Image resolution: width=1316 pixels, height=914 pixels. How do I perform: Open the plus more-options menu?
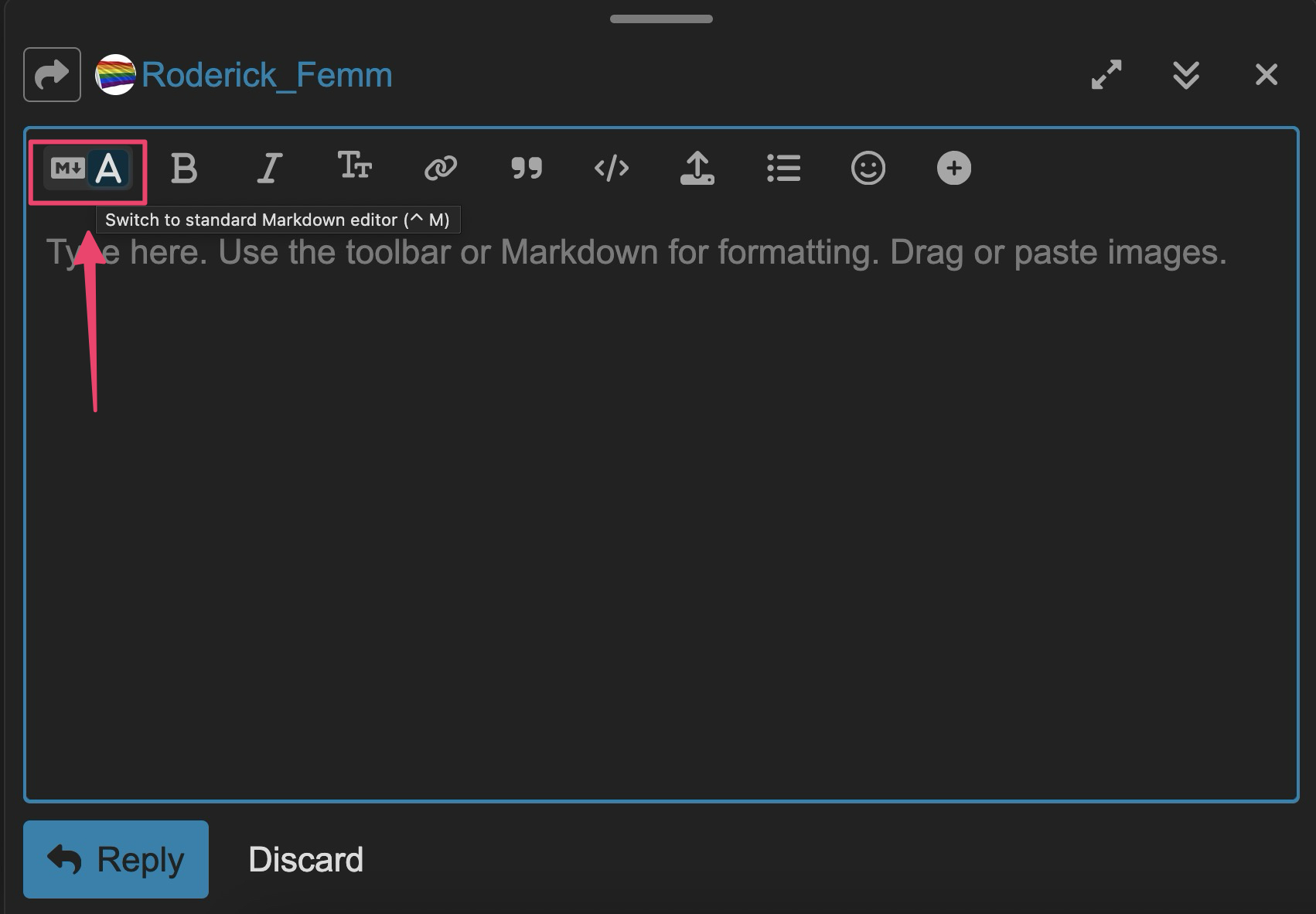[954, 169]
